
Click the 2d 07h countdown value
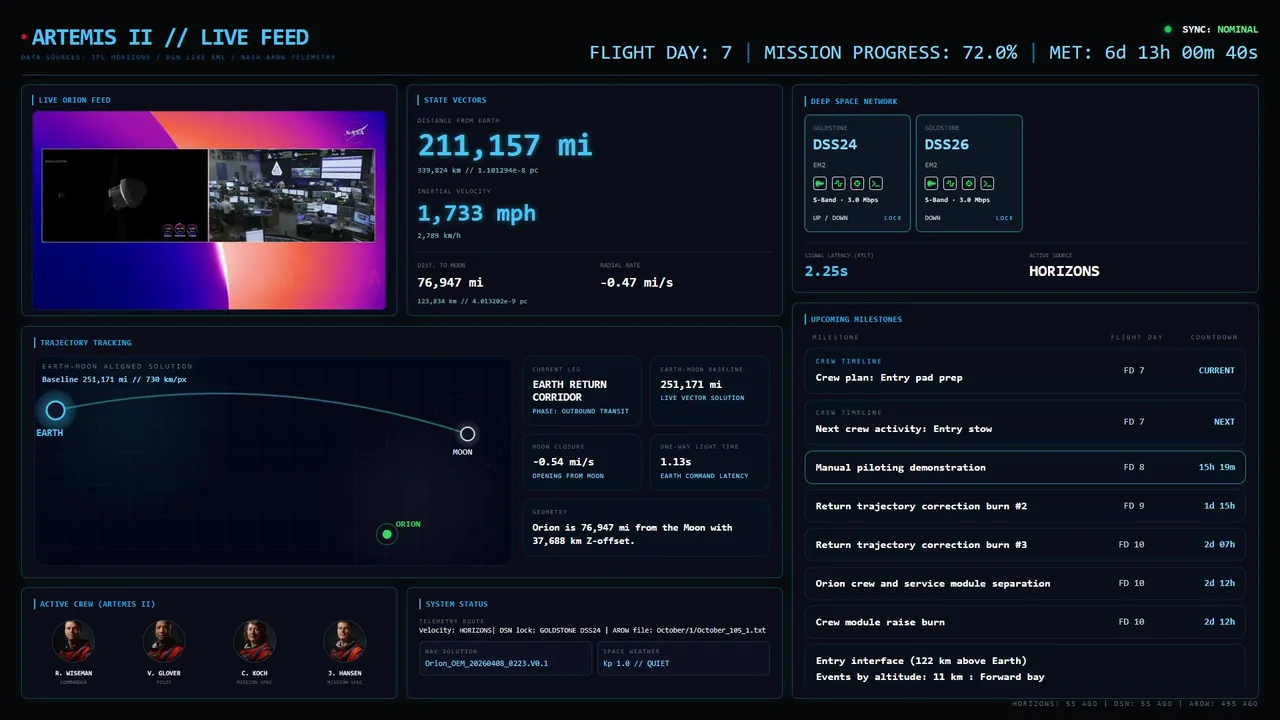click(1219, 545)
